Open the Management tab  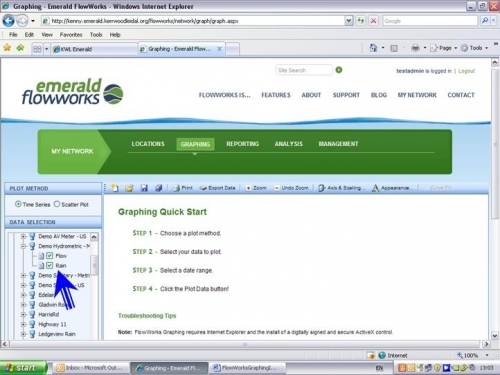click(338, 144)
